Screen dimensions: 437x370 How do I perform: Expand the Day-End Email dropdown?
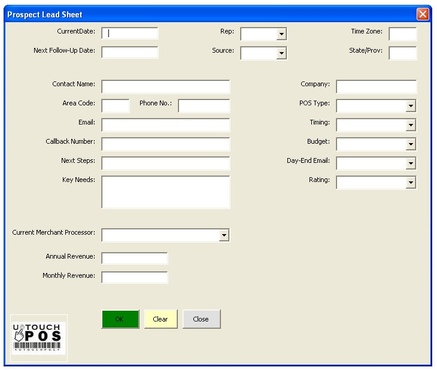pyautogui.click(x=411, y=163)
